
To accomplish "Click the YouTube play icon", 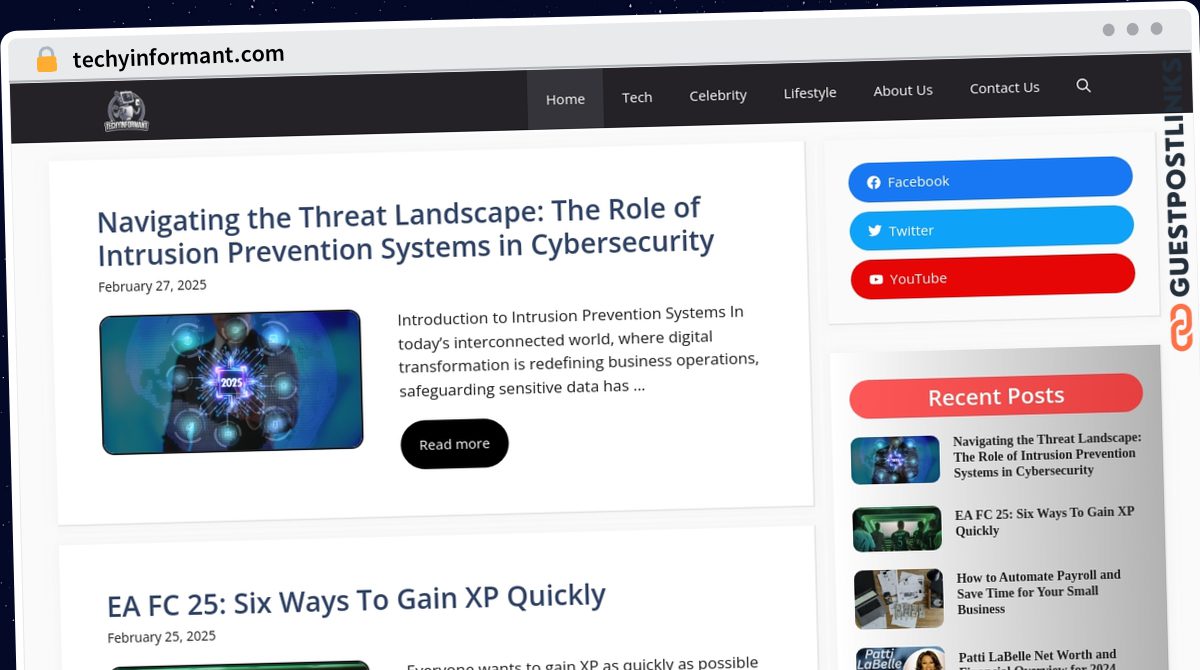I will click(x=876, y=280).
